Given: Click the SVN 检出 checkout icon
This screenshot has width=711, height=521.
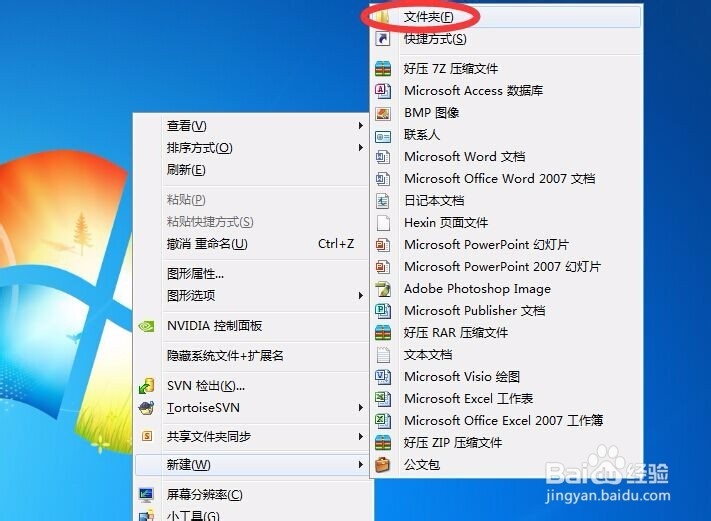Looking at the screenshot, I should 146,386.
